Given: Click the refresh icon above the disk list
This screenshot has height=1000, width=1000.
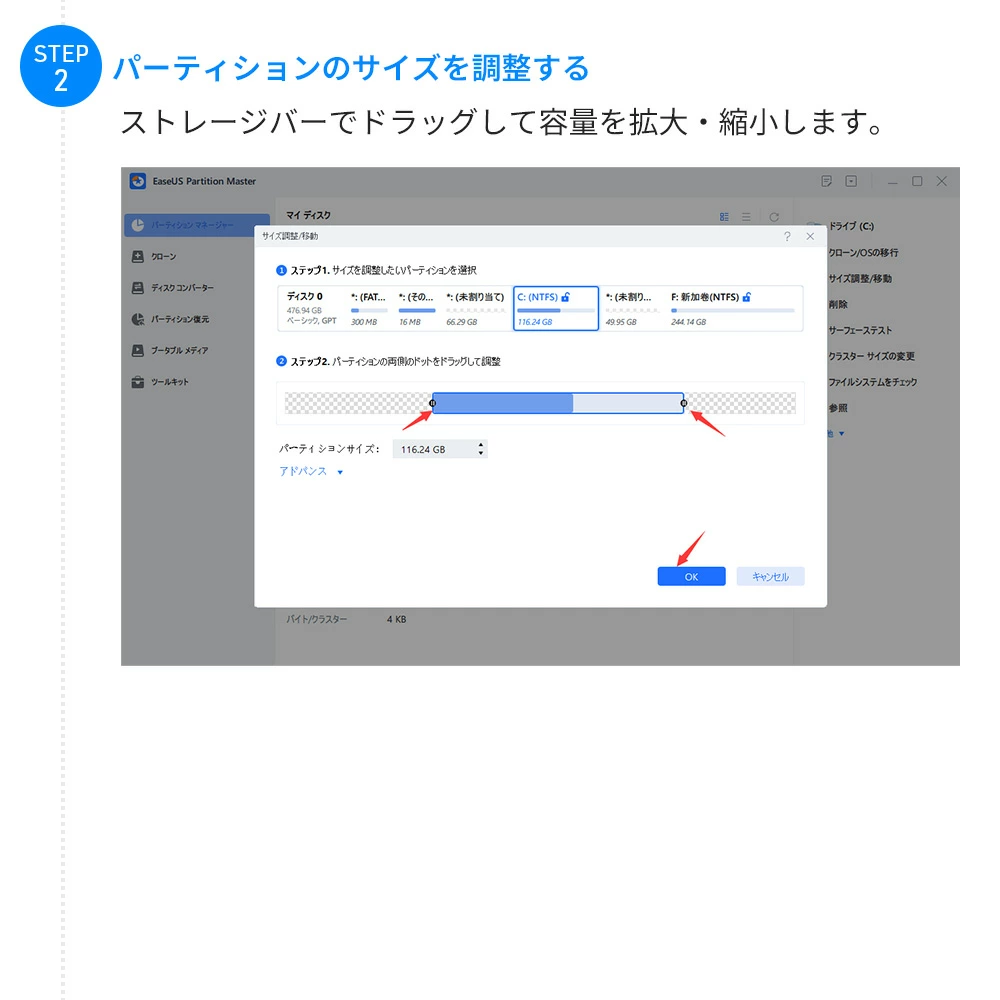Looking at the screenshot, I should point(773,216).
